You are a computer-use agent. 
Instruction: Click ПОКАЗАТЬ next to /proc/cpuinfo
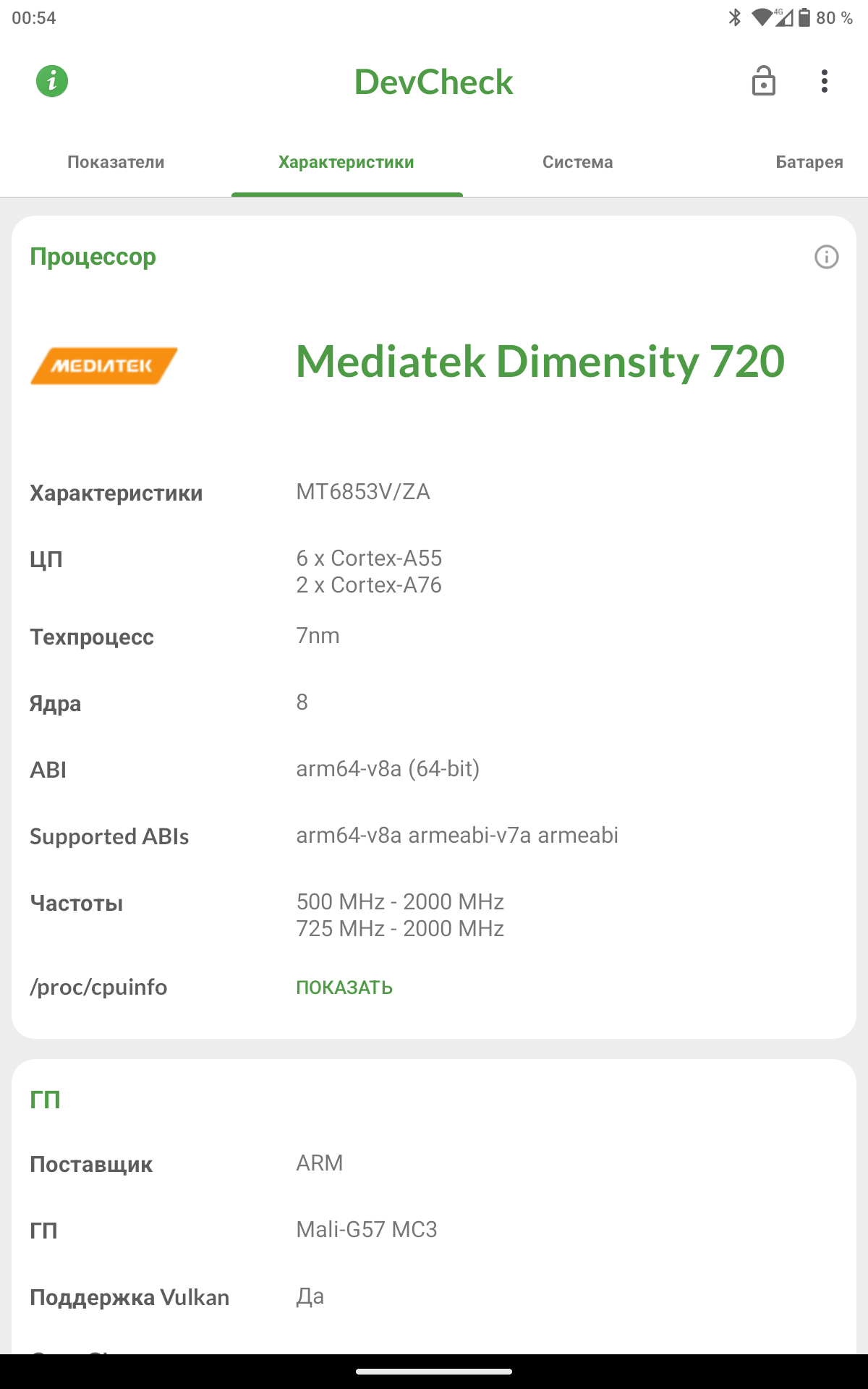tap(344, 987)
